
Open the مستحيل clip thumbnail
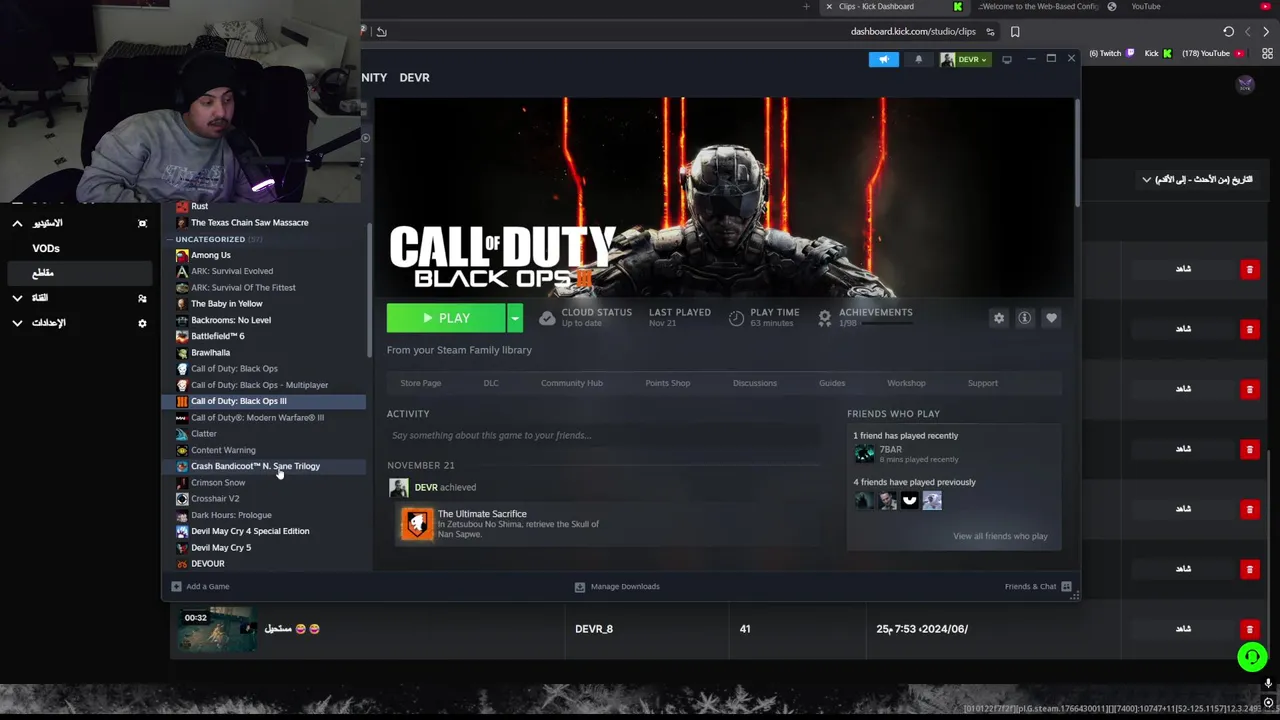click(x=217, y=629)
